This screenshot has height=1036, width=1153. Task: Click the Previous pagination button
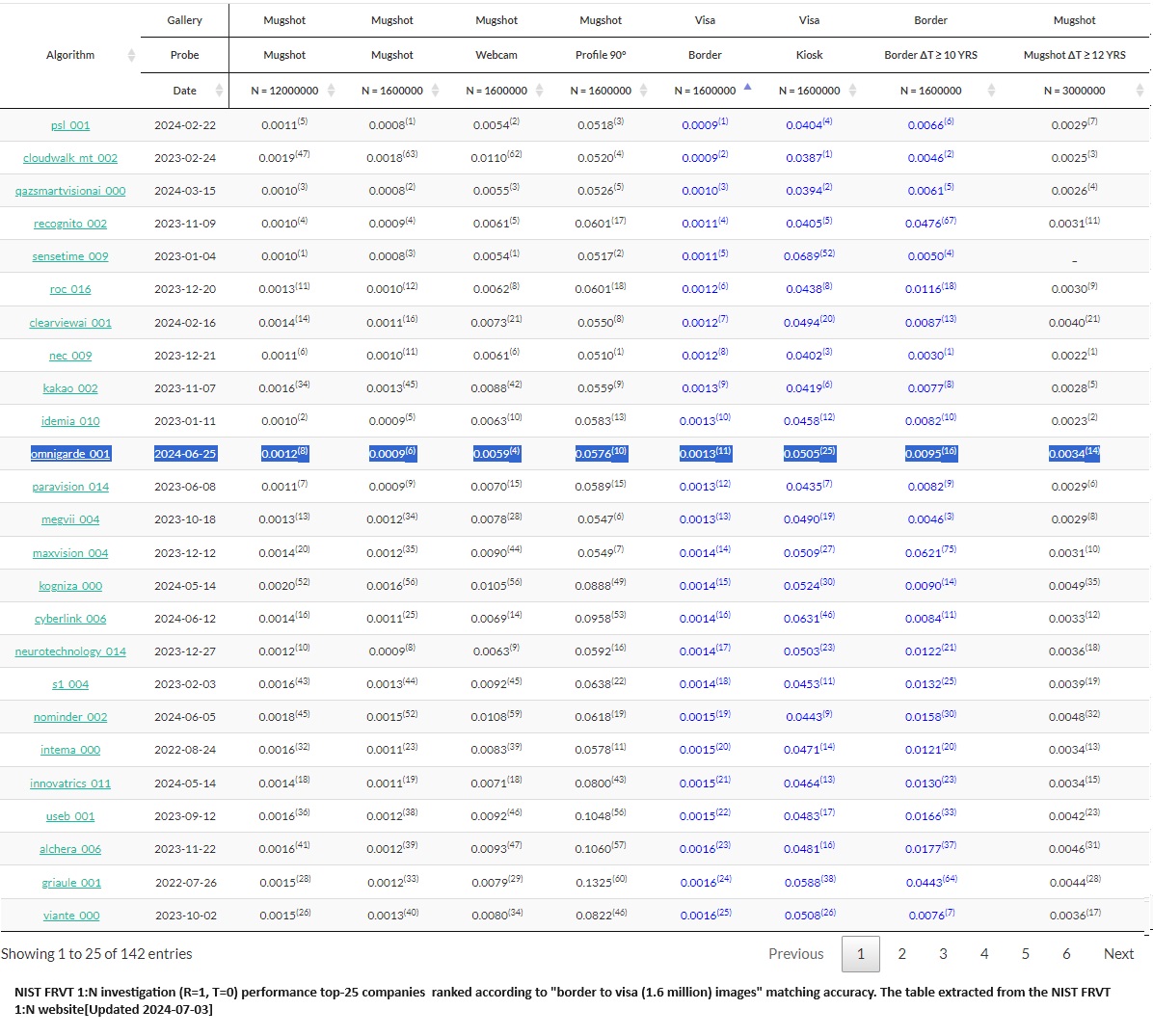[795, 954]
